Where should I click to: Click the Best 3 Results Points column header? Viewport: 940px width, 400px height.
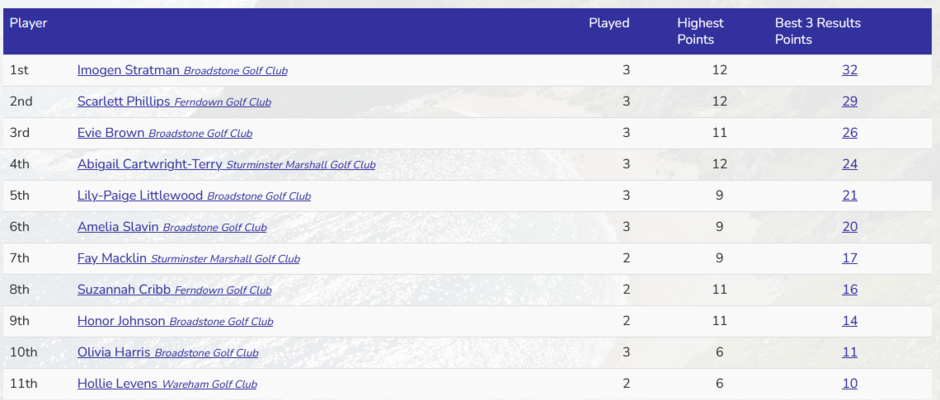[818, 31]
